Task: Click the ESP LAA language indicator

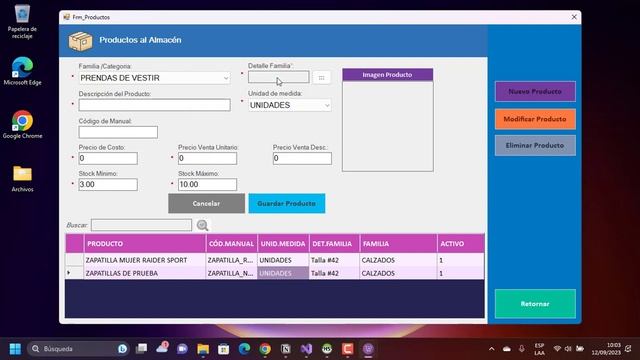Action: pyautogui.click(x=539, y=349)
